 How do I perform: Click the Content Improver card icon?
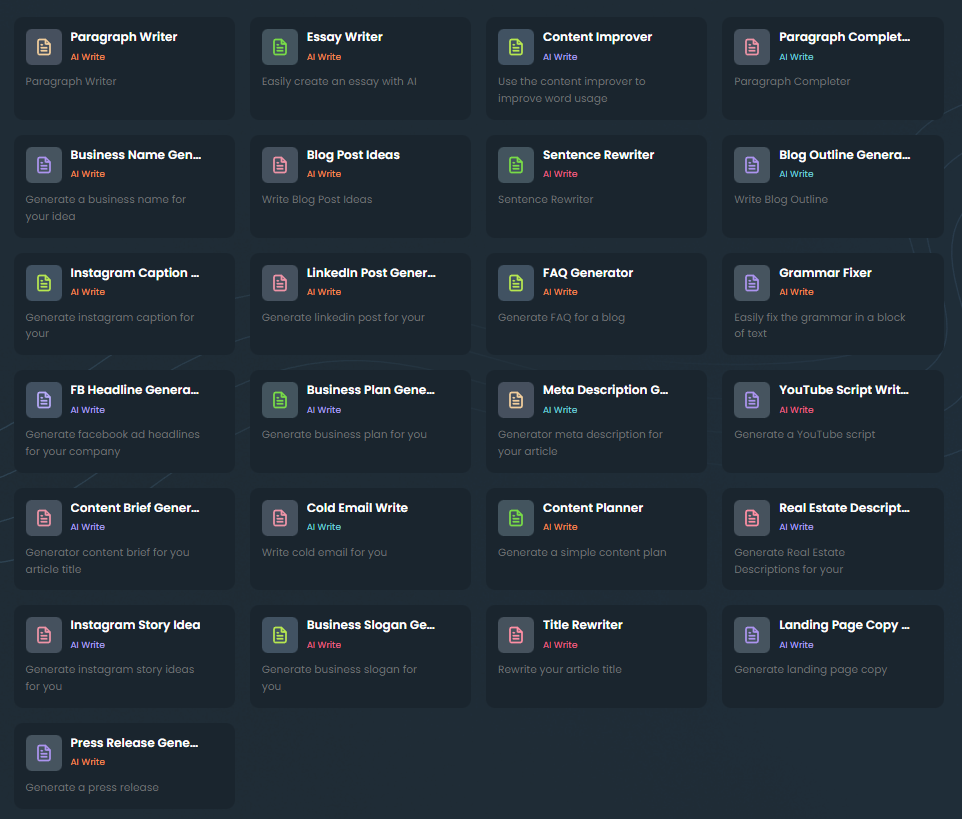tap(516, 47)
